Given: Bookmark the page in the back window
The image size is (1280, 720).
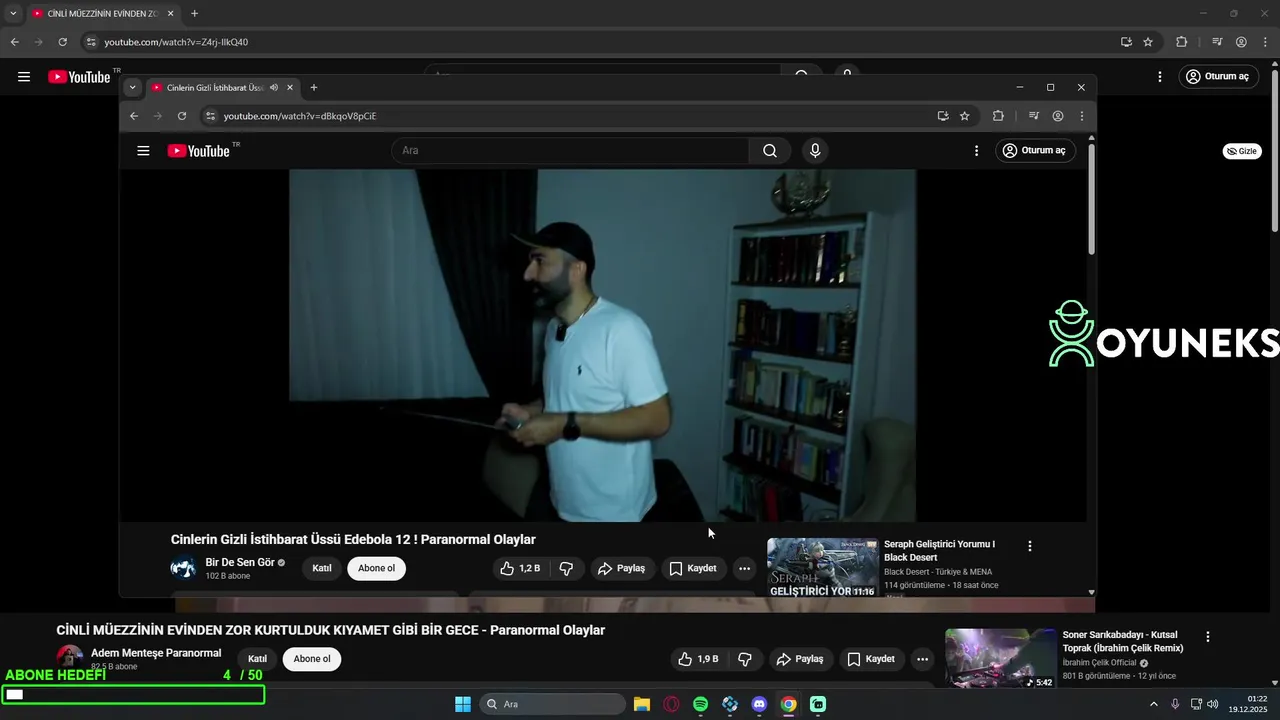Looking at the screenshot, I should [x=1148, y=42].
